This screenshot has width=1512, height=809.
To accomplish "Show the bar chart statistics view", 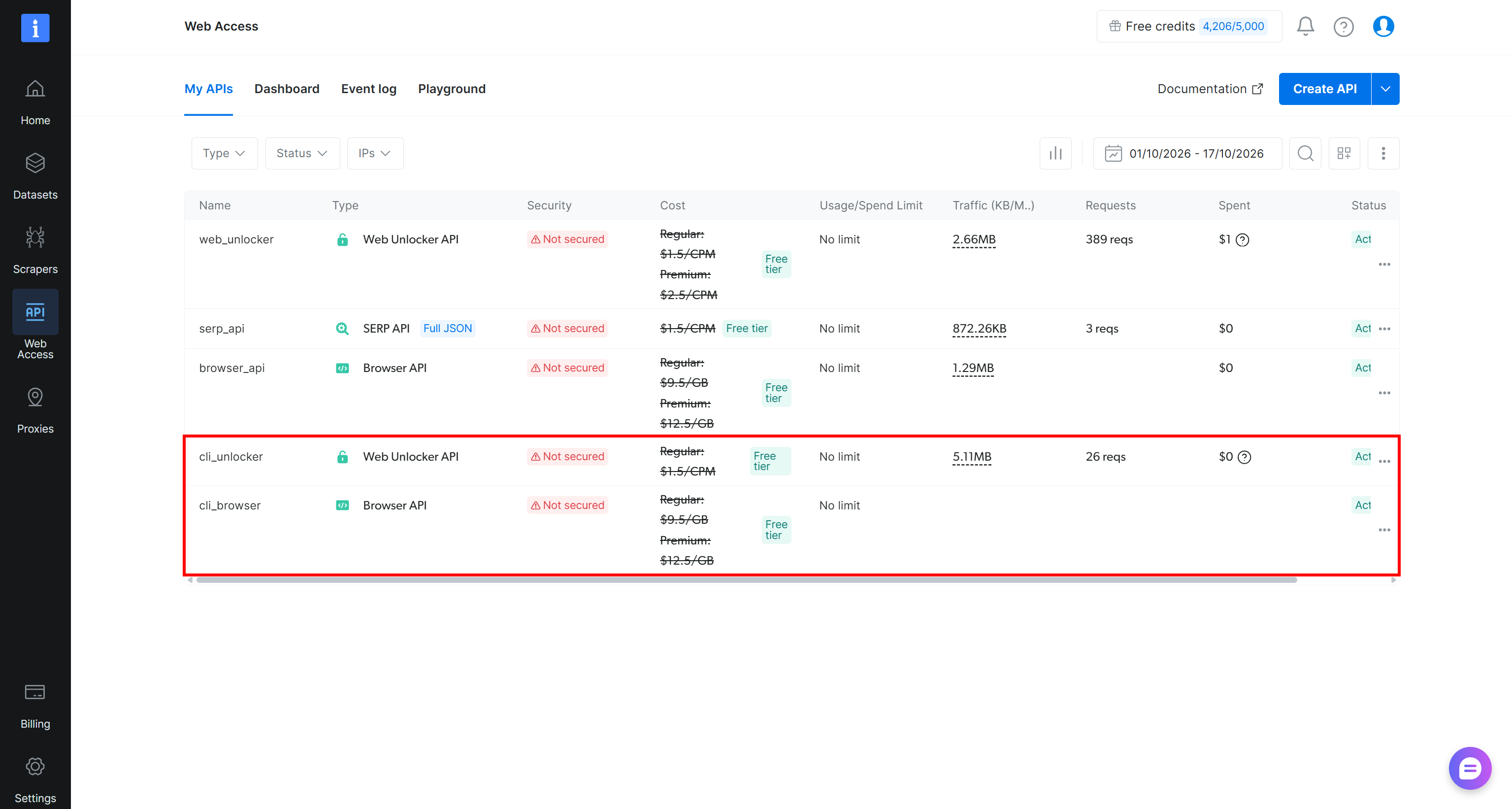I will click(1055, 153).
